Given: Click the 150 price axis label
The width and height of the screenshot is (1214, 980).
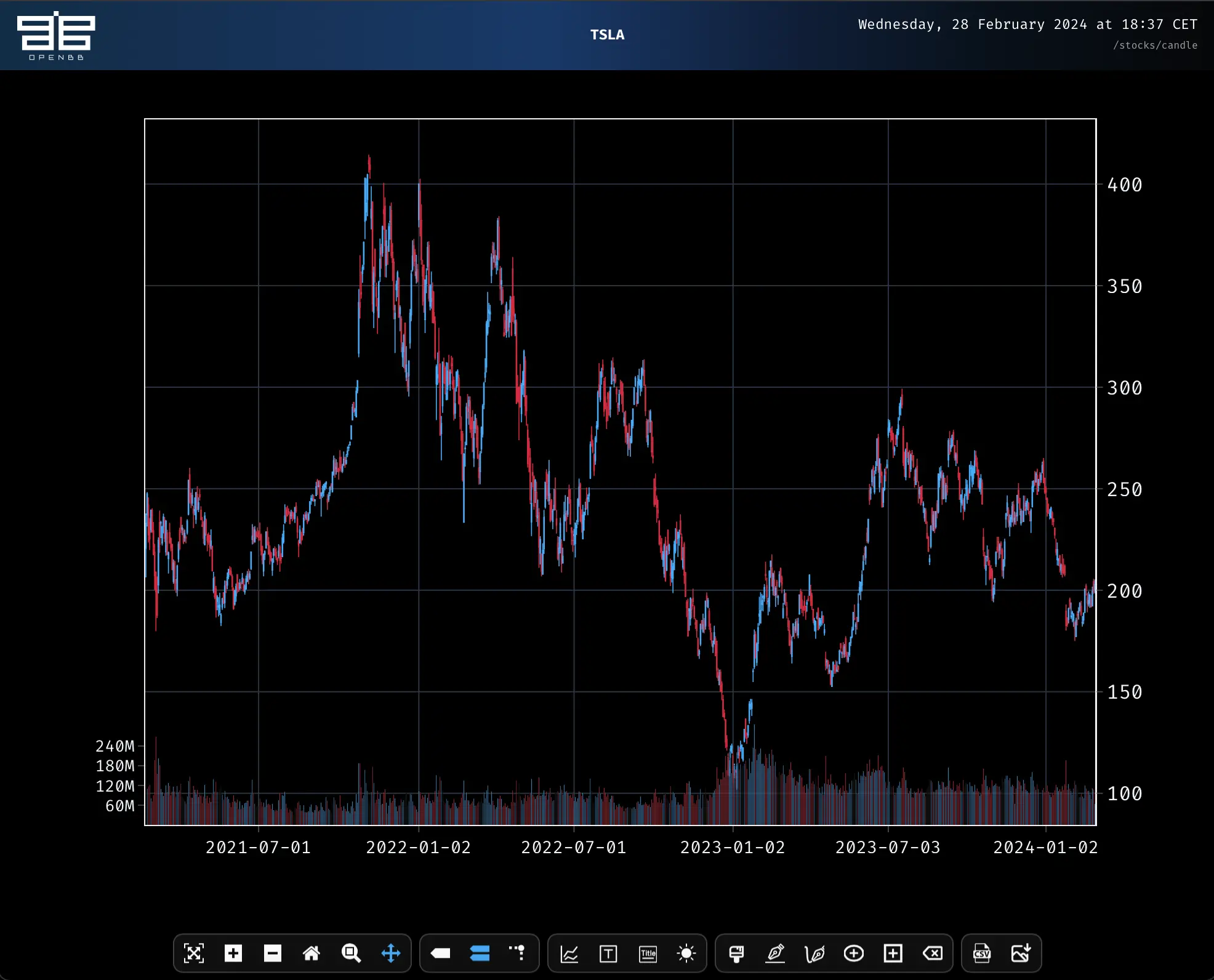Looking at the screenshot, I should pos(1125,693).
